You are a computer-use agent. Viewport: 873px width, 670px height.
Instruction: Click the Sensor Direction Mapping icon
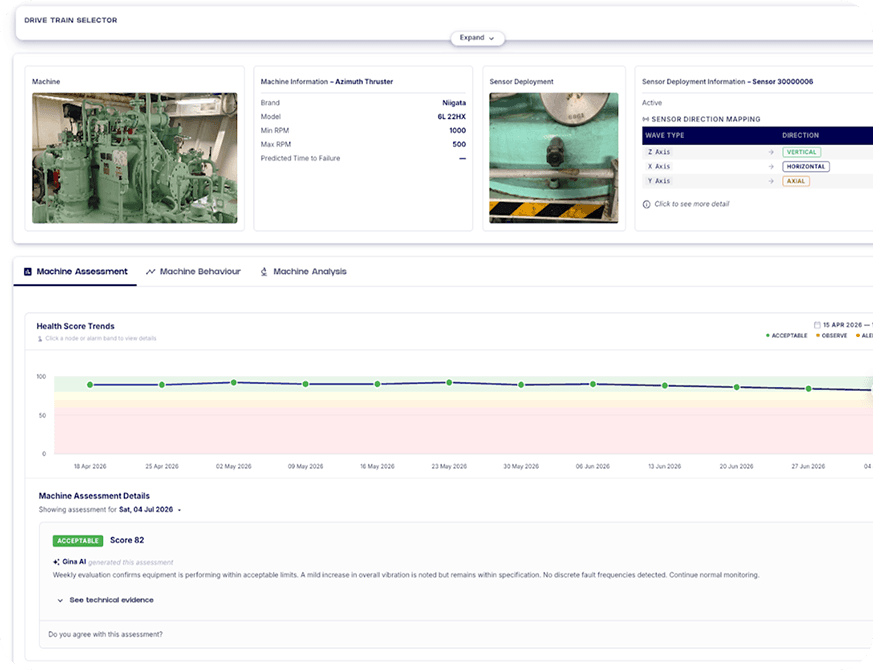click(645, 119)
